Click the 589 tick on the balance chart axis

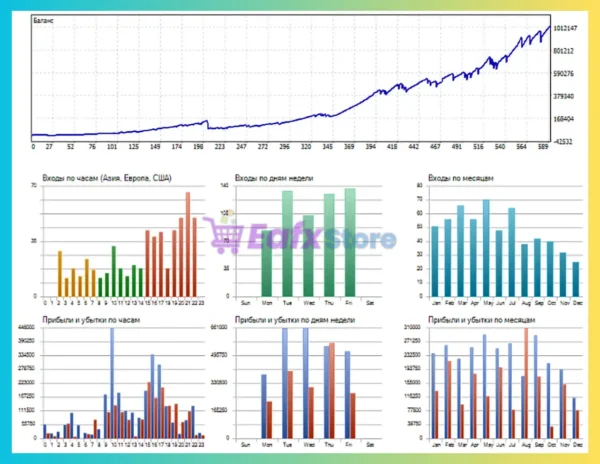pos(543,147)
